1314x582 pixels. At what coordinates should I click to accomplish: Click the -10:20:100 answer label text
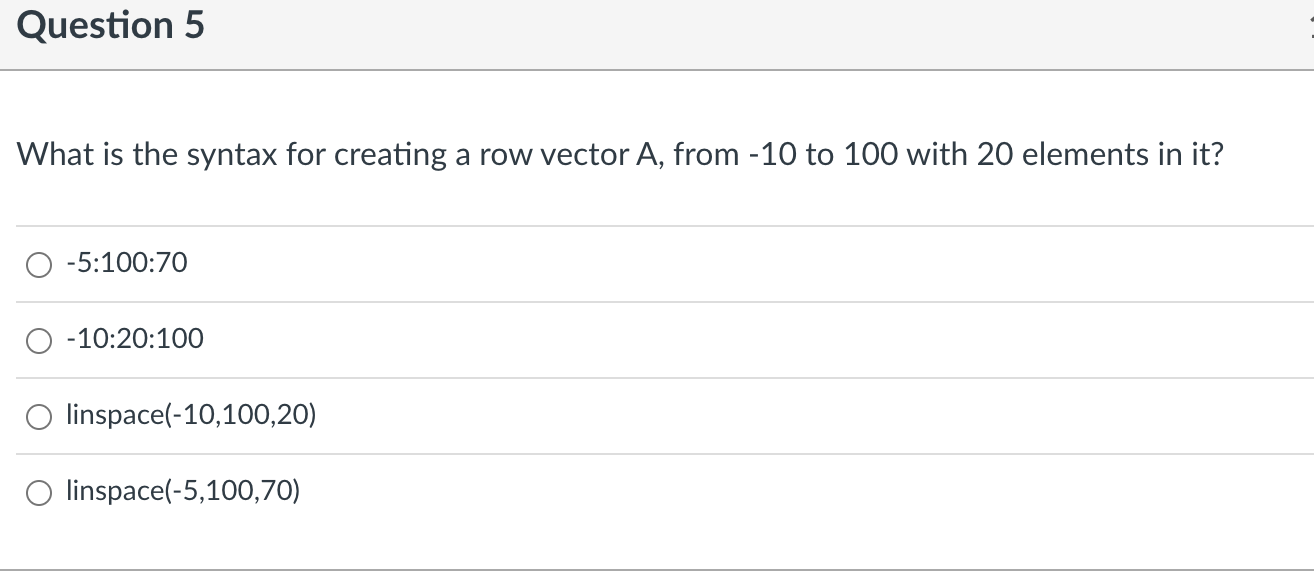134,340
